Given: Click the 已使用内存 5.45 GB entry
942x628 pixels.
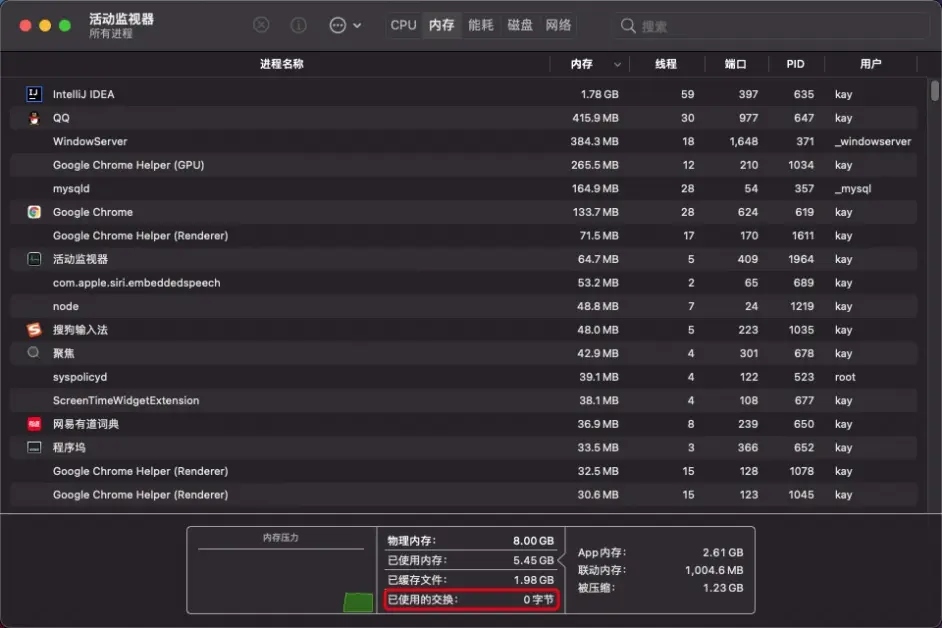Looking at the screenshot, I should tap(470, 560).
